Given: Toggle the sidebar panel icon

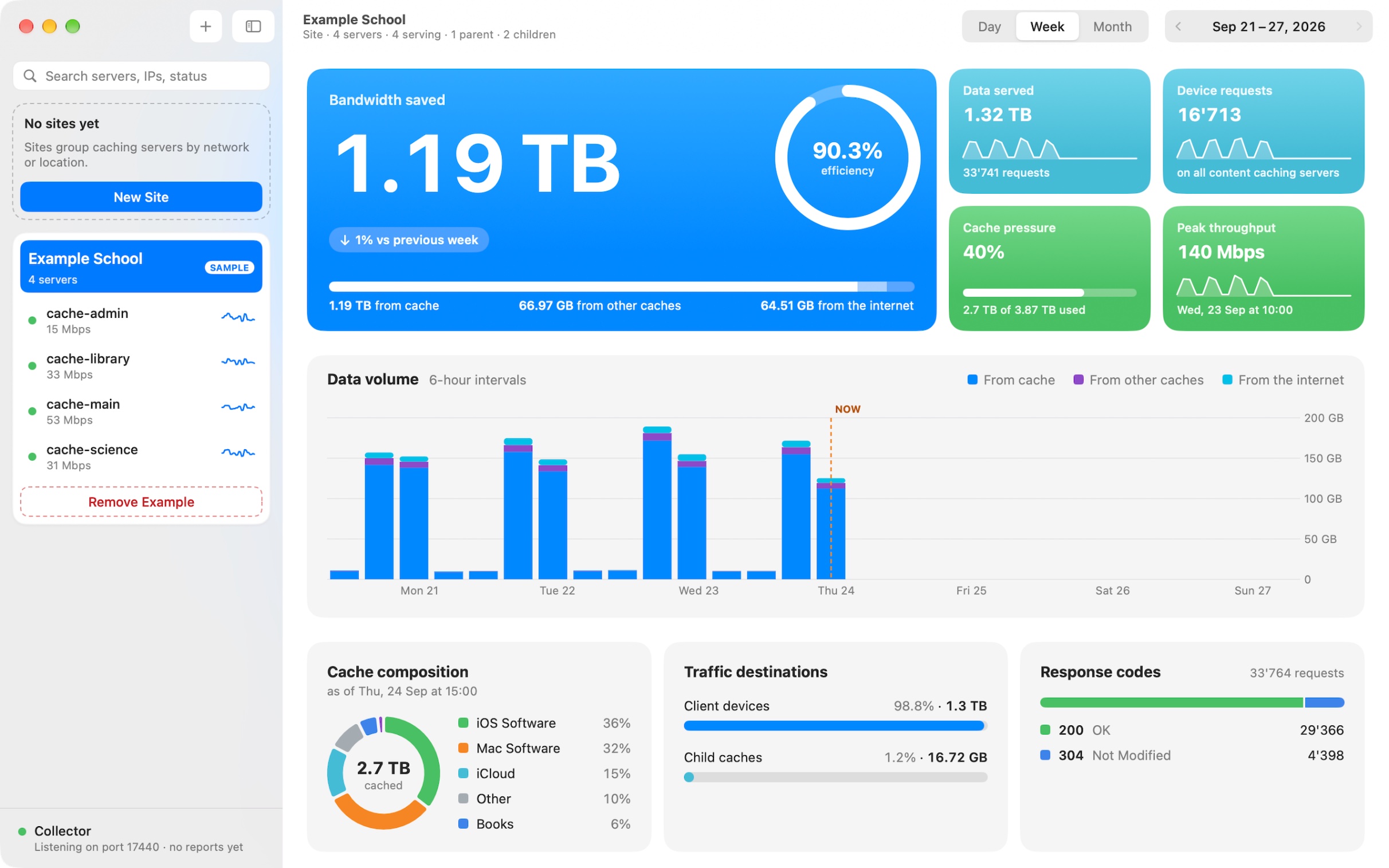Looking at the screenshot, I should pos(253,26).
